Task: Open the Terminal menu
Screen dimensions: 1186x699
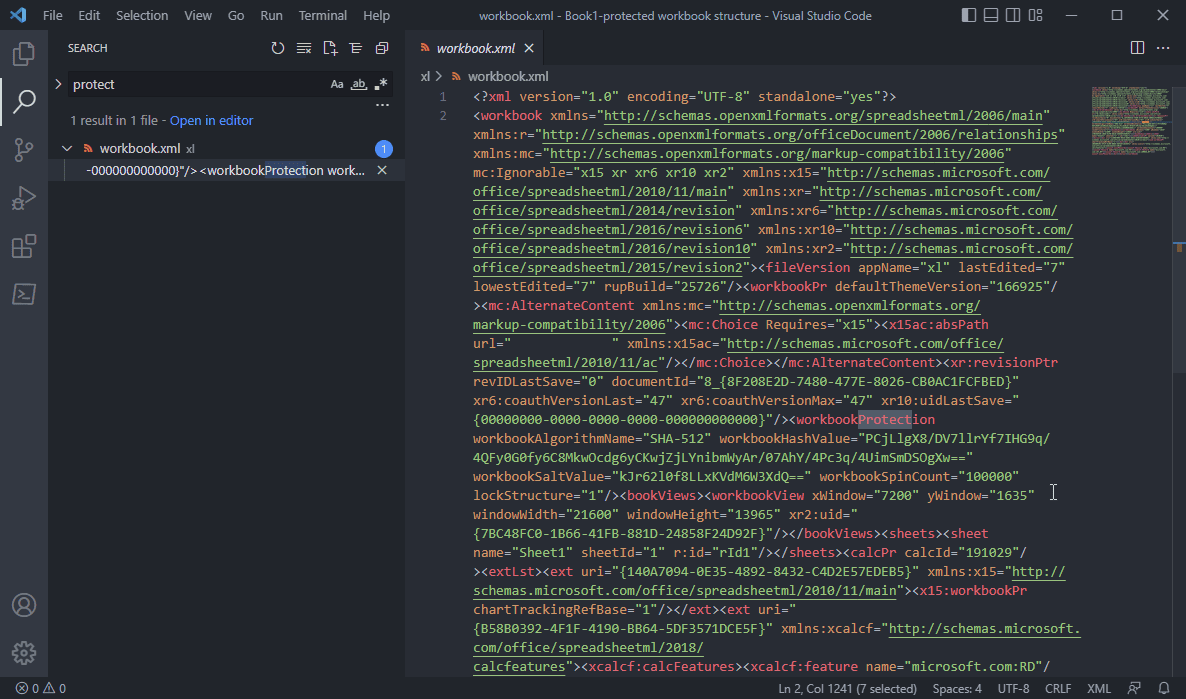Action: tap(323, 15)
